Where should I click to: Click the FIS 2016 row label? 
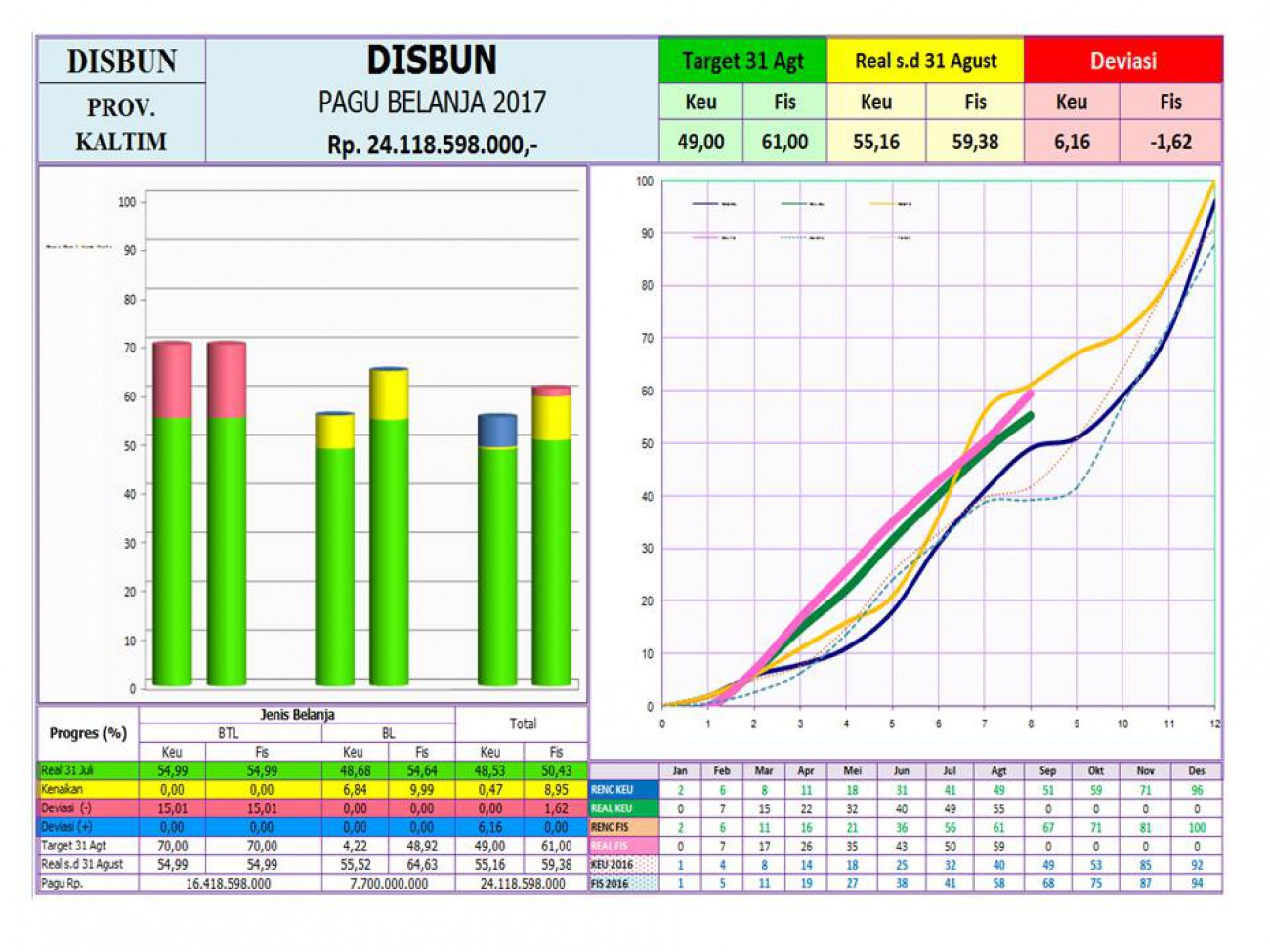(624, 883)
